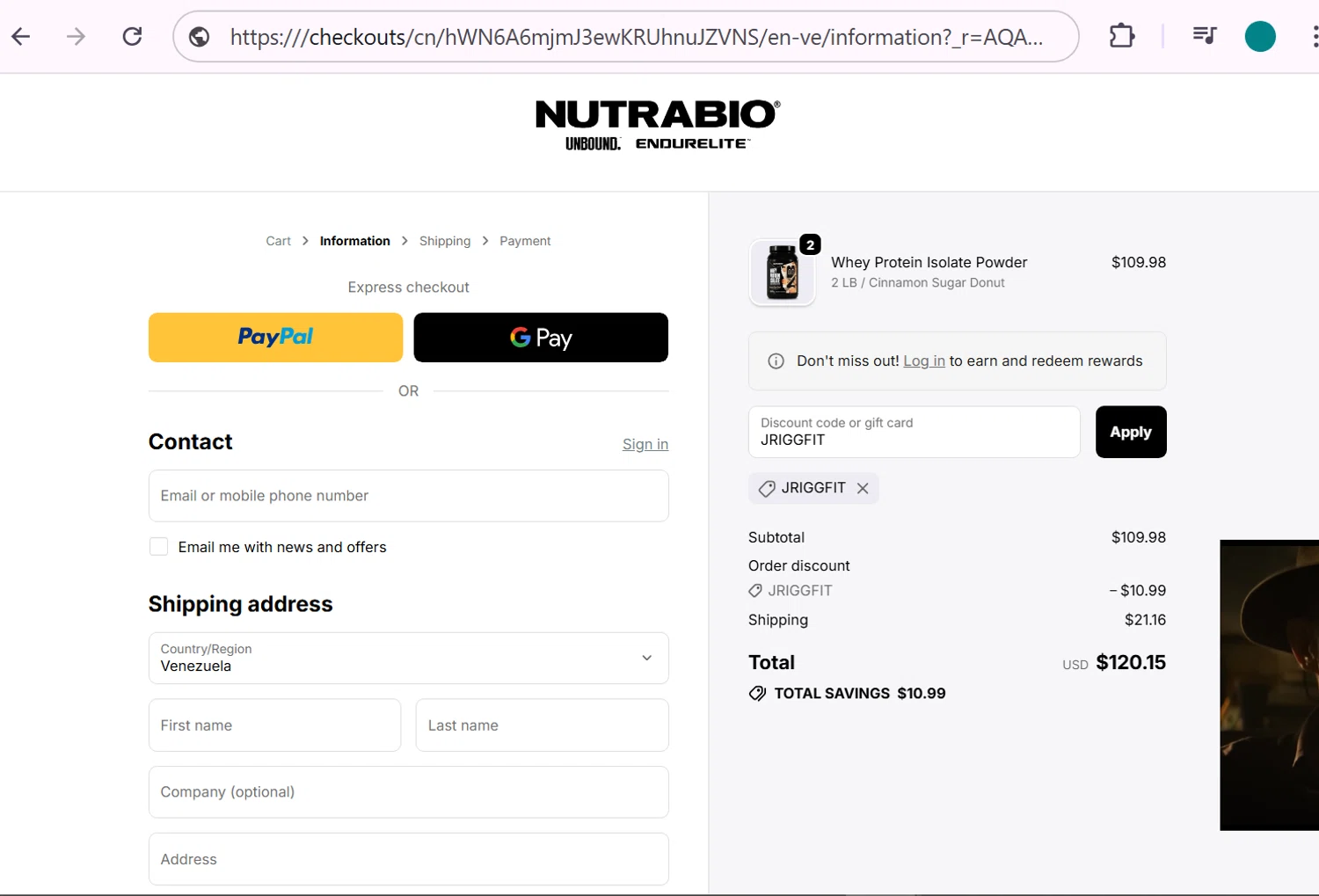Screen dimensions: 1319x896
Task: Click the 2 LB / Cinnamon Sugar Donut variant
Action: click(x=918, y=283)
